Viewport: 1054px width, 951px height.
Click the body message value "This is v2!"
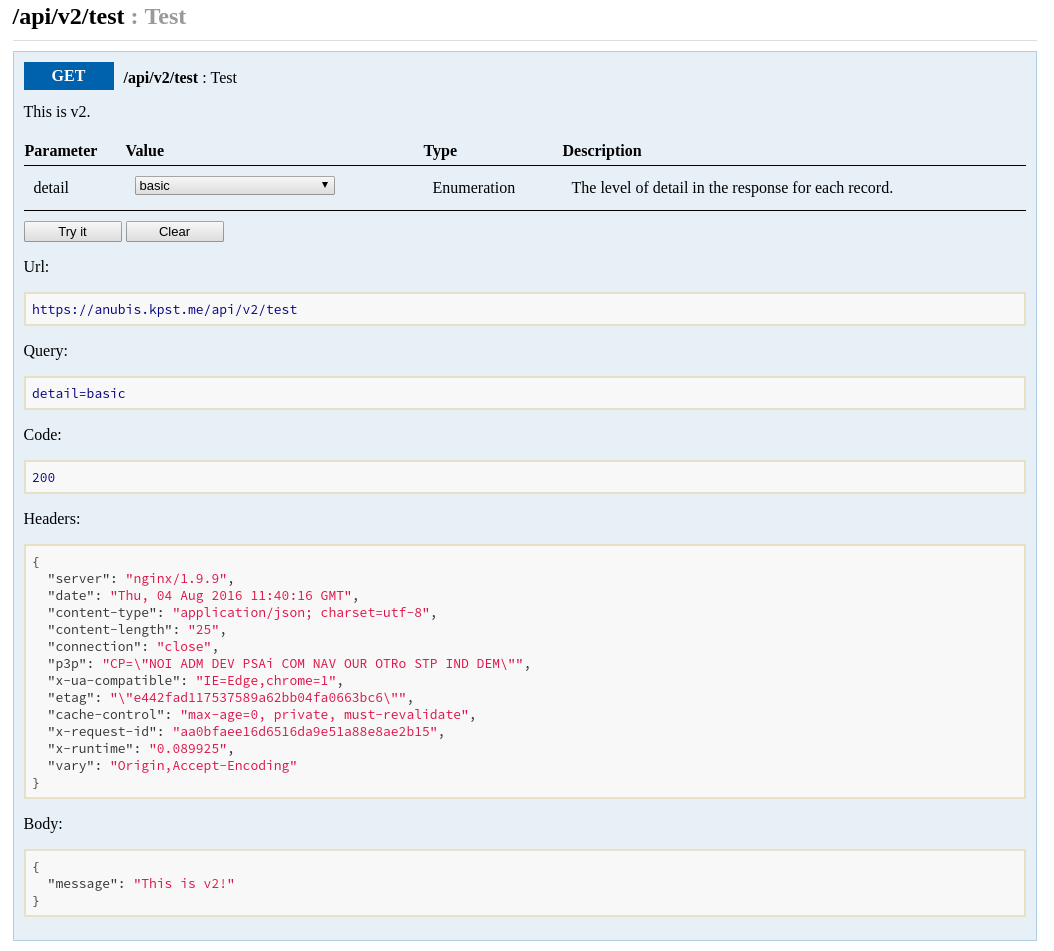pos(184,883)
